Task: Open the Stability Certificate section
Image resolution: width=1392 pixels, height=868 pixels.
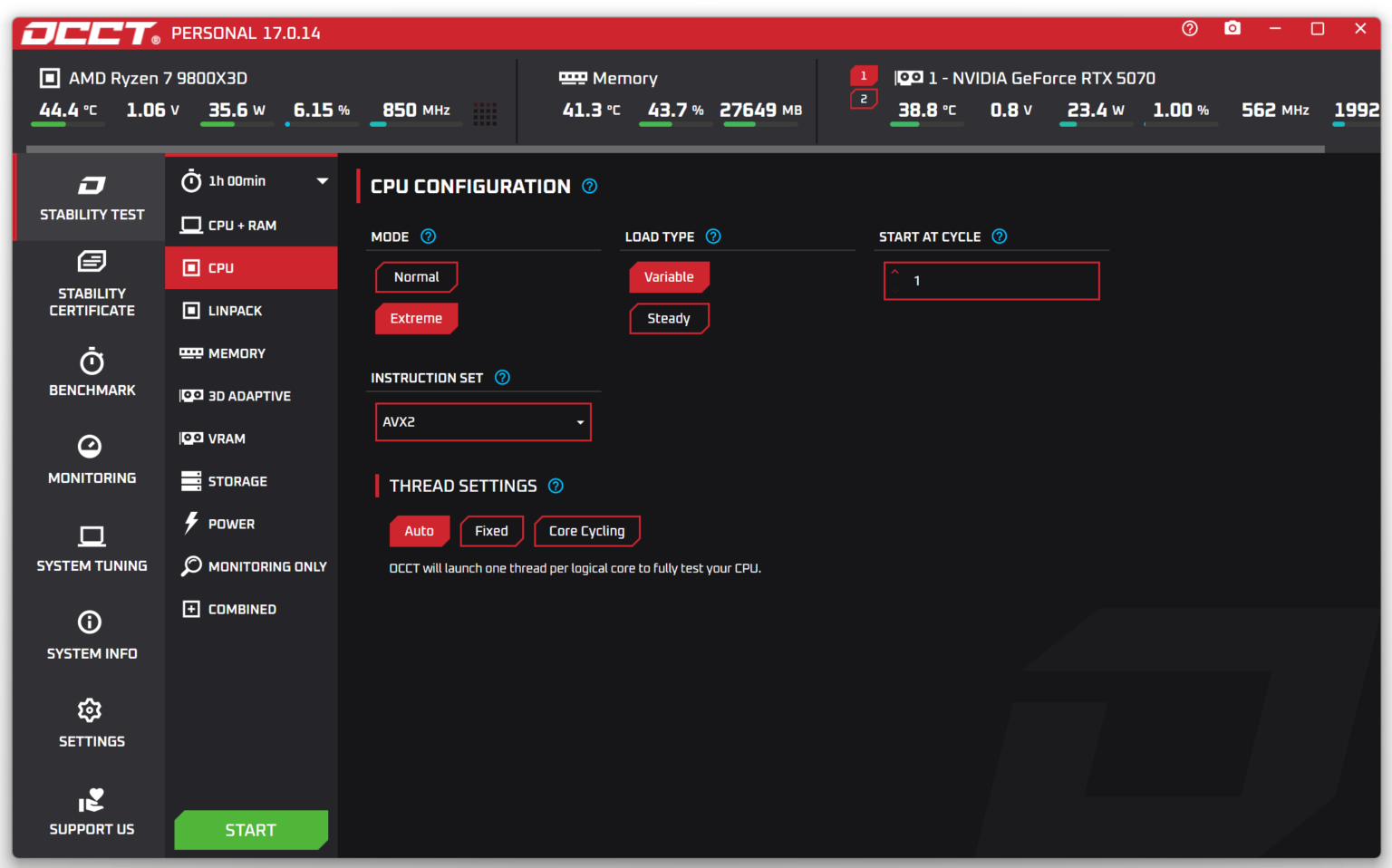Action: coord(92,285)
